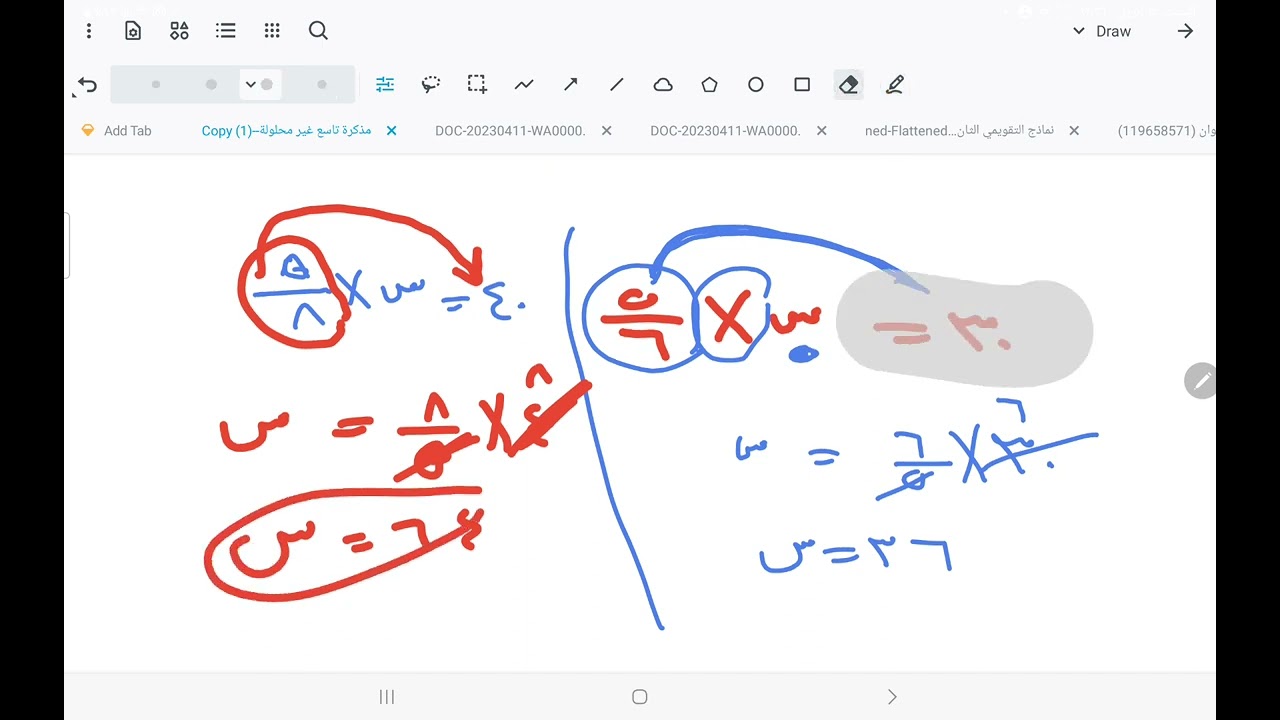Select the straight line tool

coord(616,85)
